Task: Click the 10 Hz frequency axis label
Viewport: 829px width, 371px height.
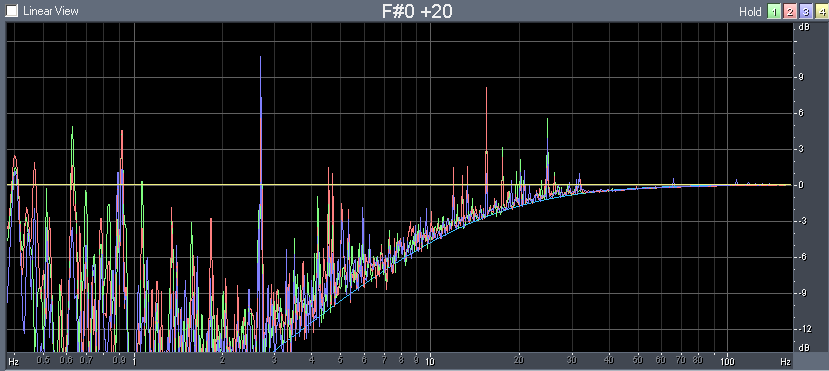Action: click(x=430, y=361)
